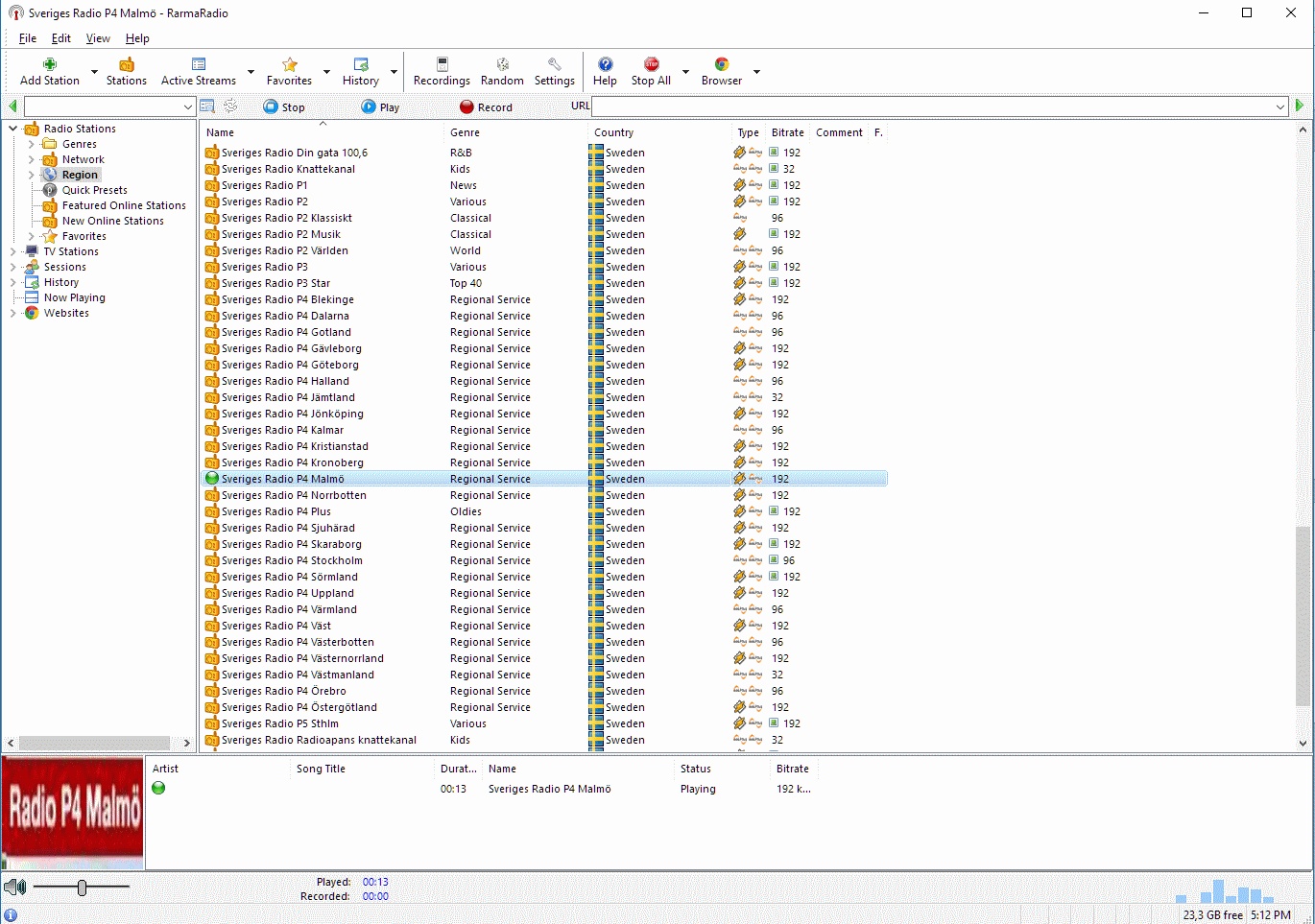Select Featured Online Stations in tree

pyautogui.click(x=124, y=205)
